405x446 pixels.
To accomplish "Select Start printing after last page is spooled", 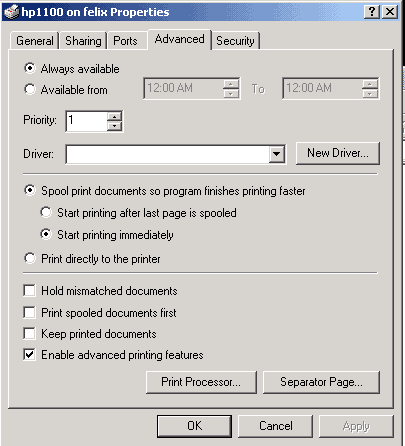I will [x=46, y=212].
